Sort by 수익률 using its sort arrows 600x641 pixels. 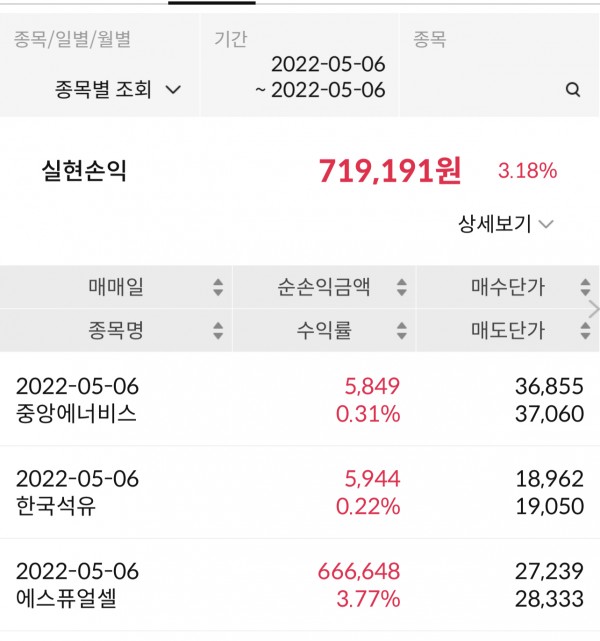click(x=401, y=330)
